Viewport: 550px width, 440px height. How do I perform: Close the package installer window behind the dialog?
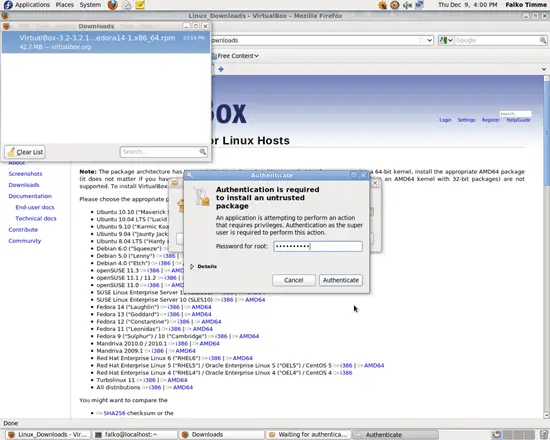[375, 183]
